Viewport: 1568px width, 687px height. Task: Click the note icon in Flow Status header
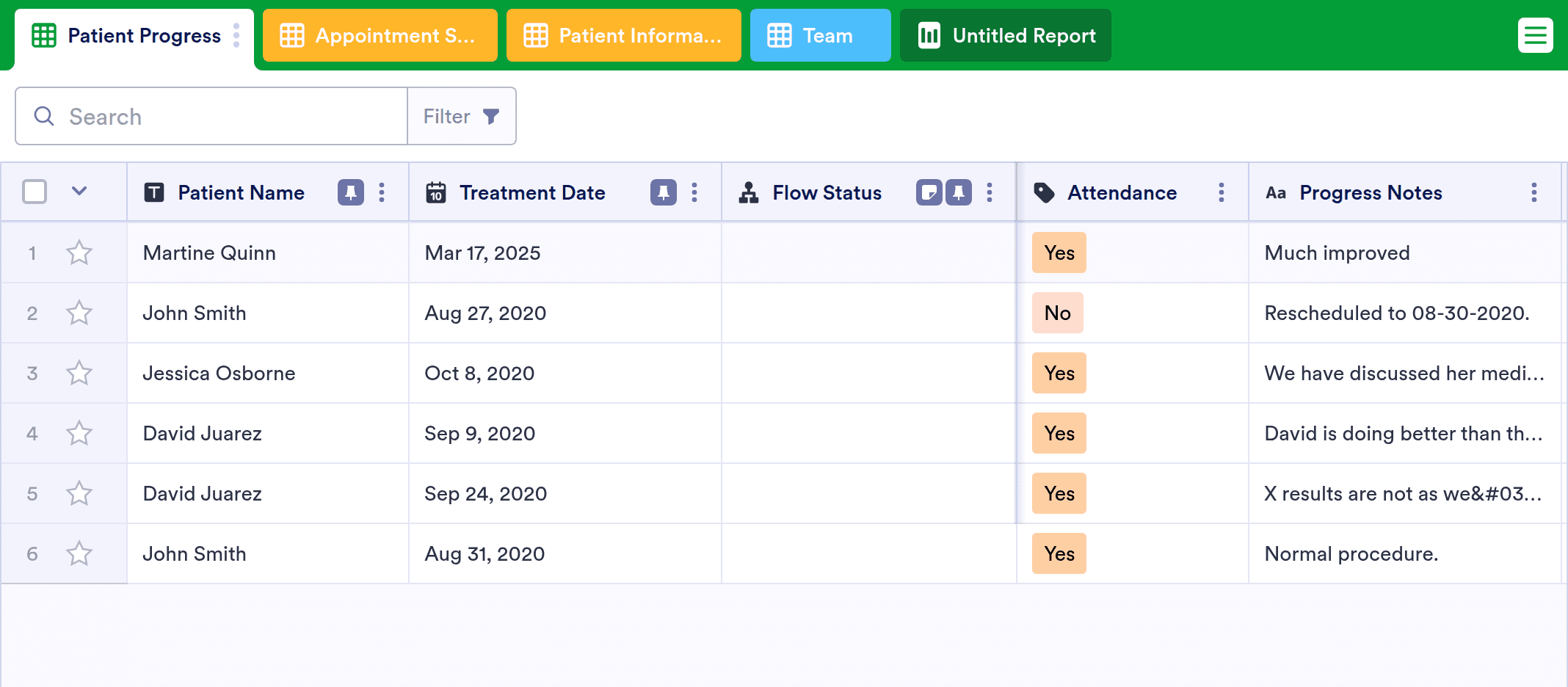[929, 192]
